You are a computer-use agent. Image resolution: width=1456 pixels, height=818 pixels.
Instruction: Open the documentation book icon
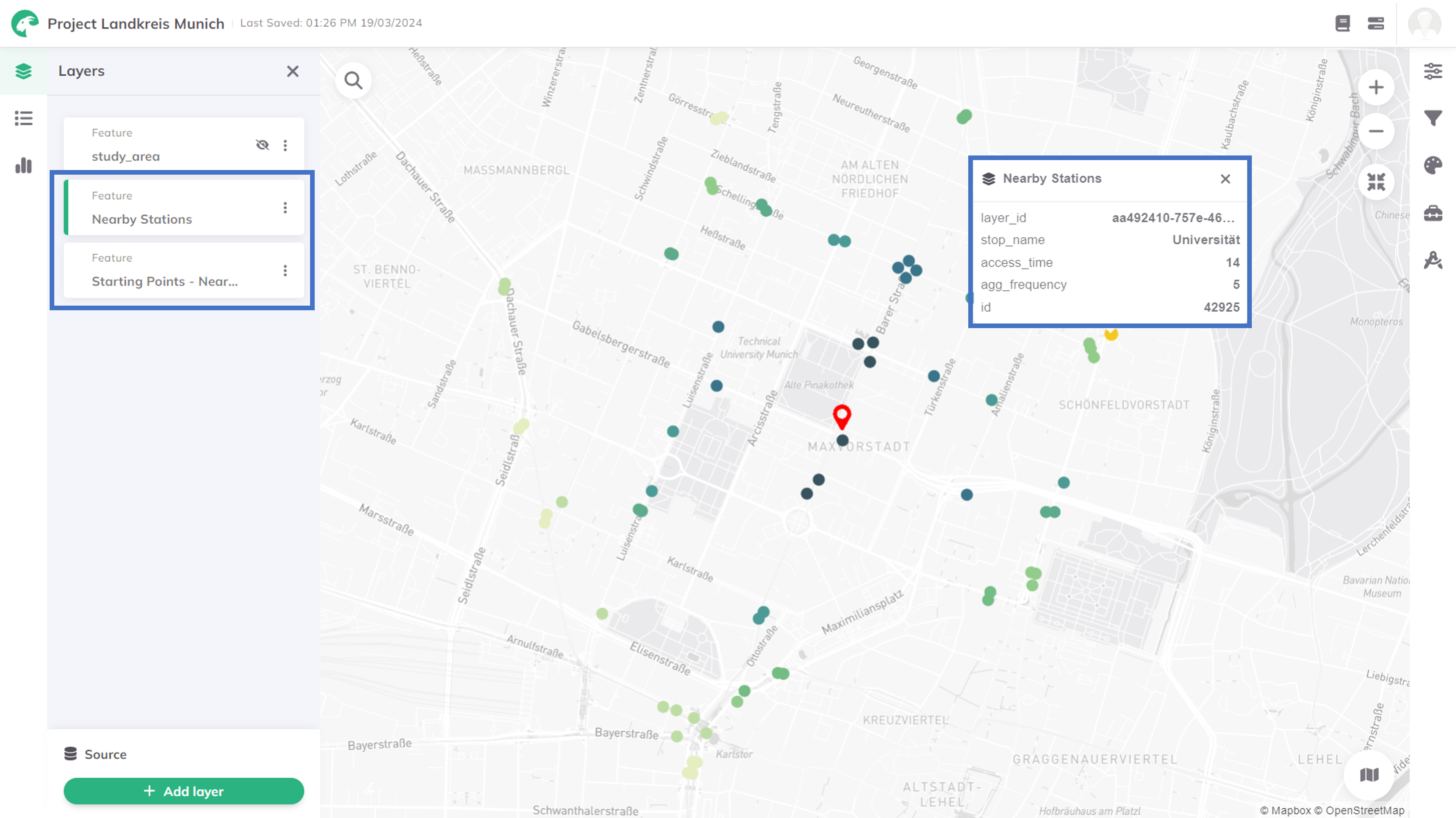tap(1342, 23)
